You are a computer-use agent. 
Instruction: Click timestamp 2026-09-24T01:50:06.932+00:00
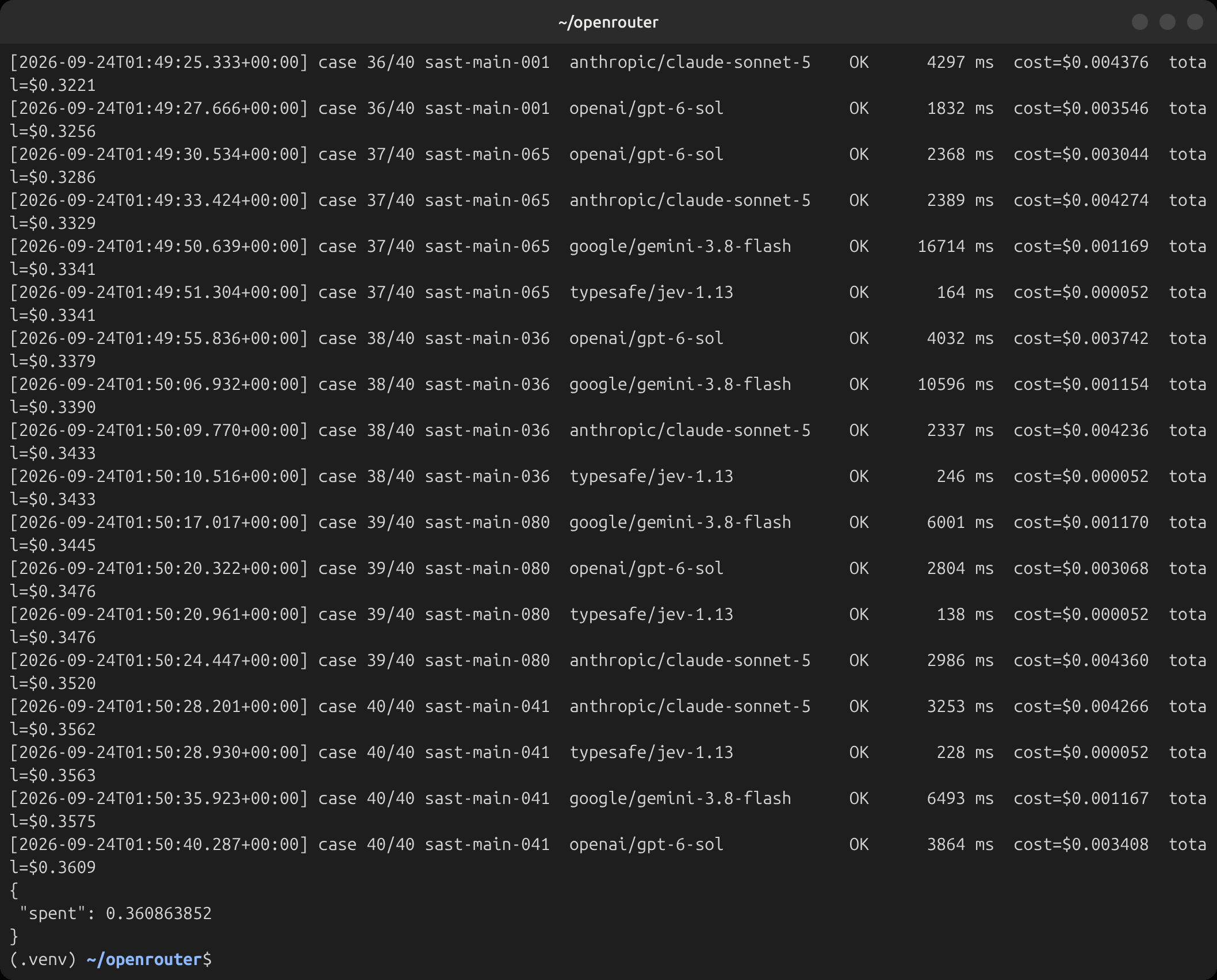[x=159, y=384]
